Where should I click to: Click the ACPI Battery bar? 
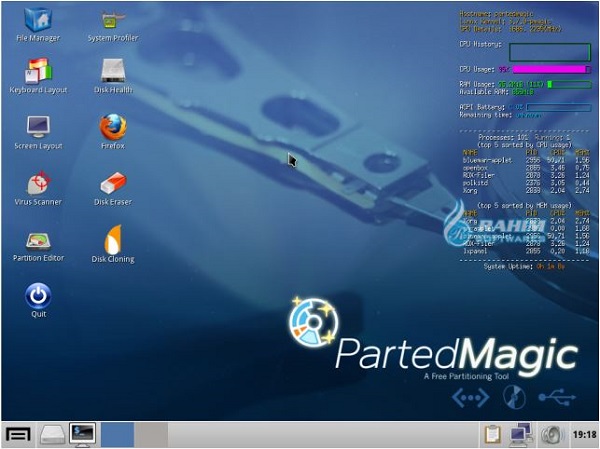pyautogui.click(x=559, y=108)
